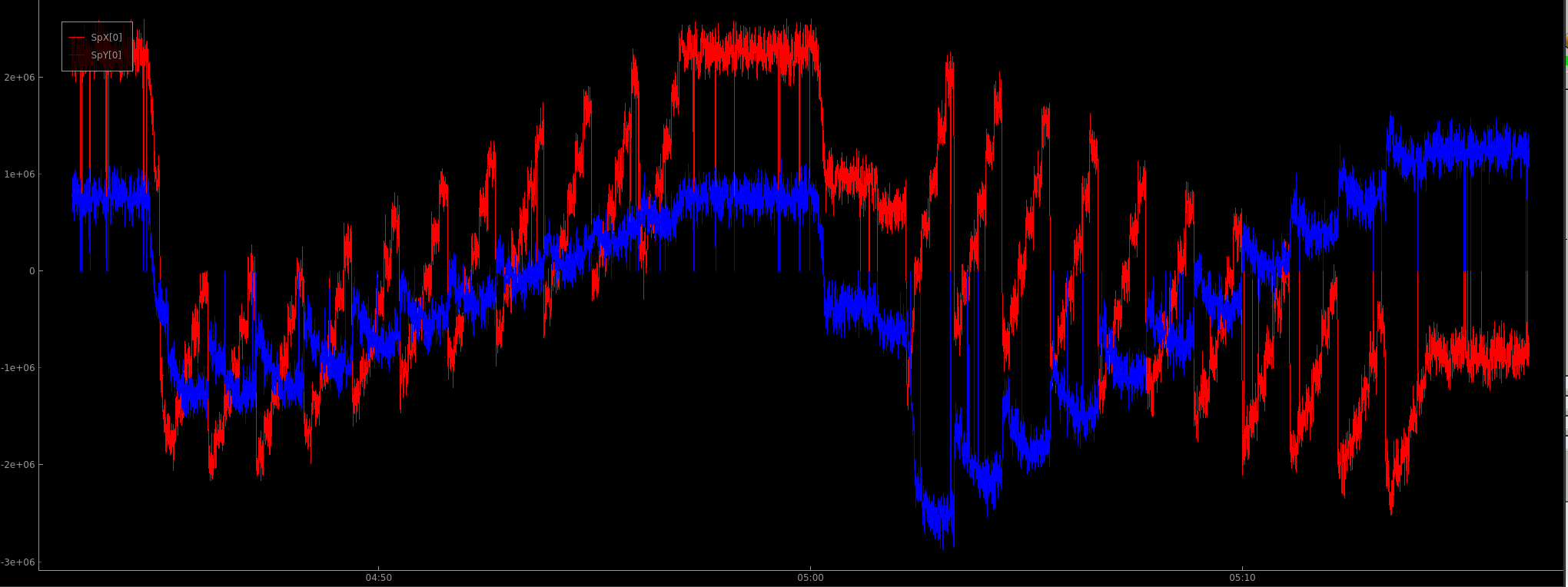Click the blue SpY plateau before 05:00
This screenshot has height=587, width=1568.
click(x=746, y=196)
